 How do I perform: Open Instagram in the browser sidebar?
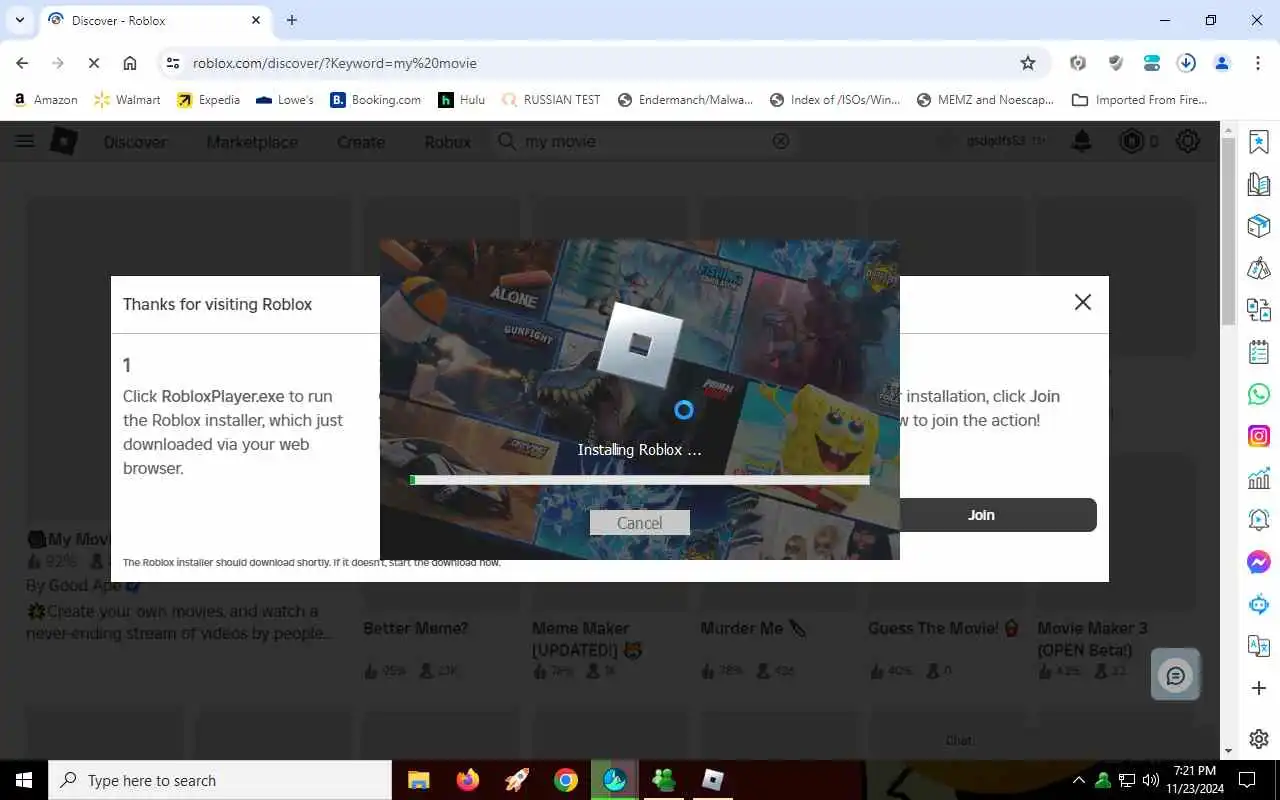(1259, 436)
